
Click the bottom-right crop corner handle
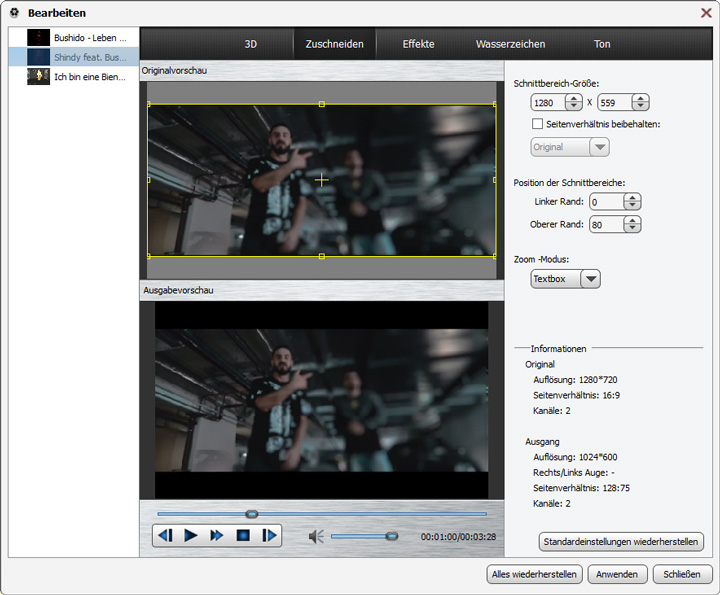(x=495, y=256)
